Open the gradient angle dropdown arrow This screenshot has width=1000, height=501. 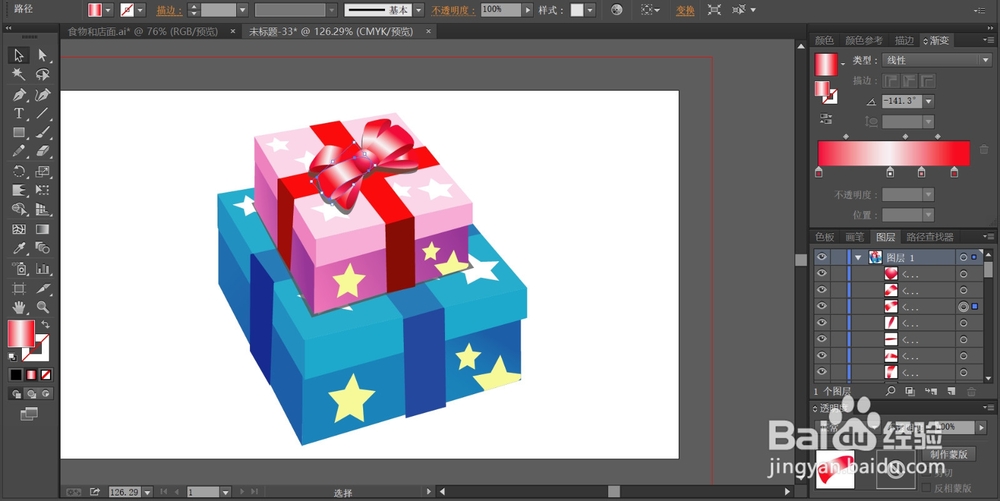click(928, 101)
